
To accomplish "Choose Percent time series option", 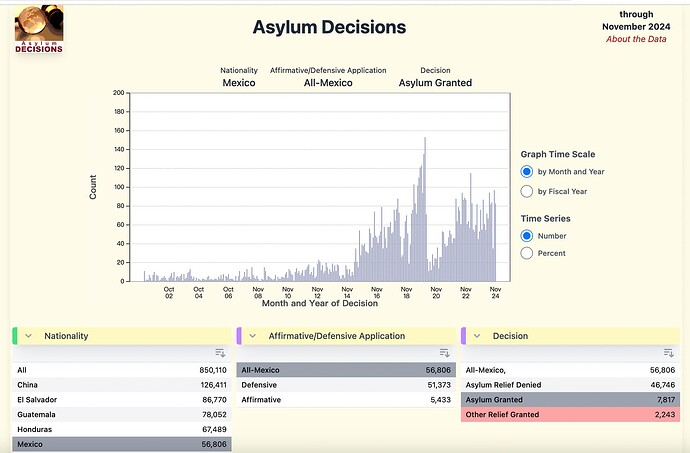I will [x=526, y=253].
